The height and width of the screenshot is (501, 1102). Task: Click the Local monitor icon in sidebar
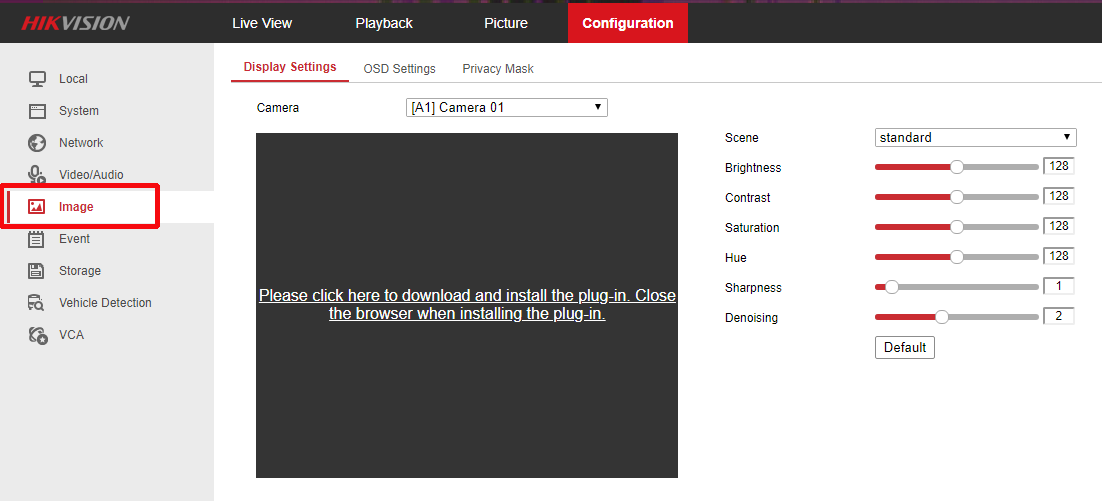pyautogui.click(x=37, y=79)
